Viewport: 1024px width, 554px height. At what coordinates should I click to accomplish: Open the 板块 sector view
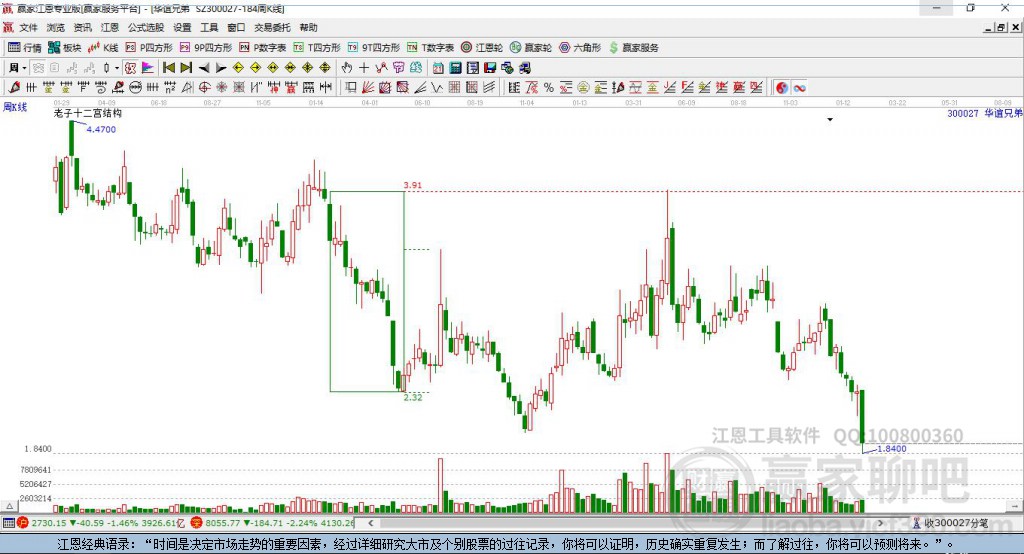[x=65, y=48]
